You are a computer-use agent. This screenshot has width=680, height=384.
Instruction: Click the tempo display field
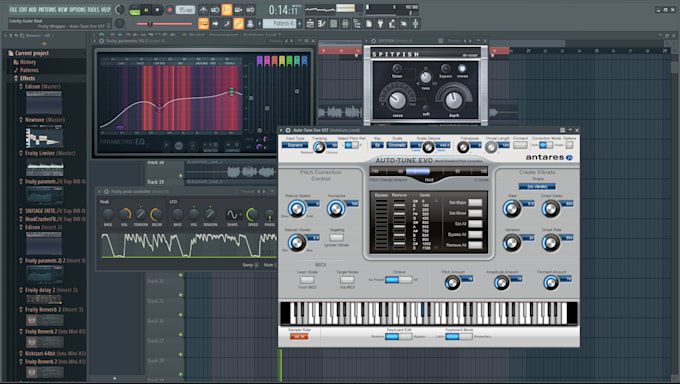(185, 10)
